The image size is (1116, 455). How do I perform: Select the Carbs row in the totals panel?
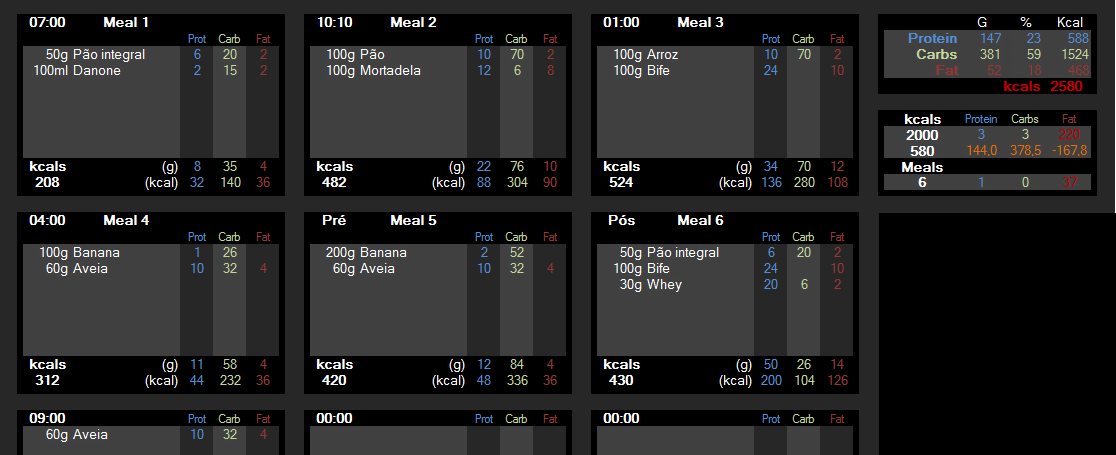coord(986,54)
